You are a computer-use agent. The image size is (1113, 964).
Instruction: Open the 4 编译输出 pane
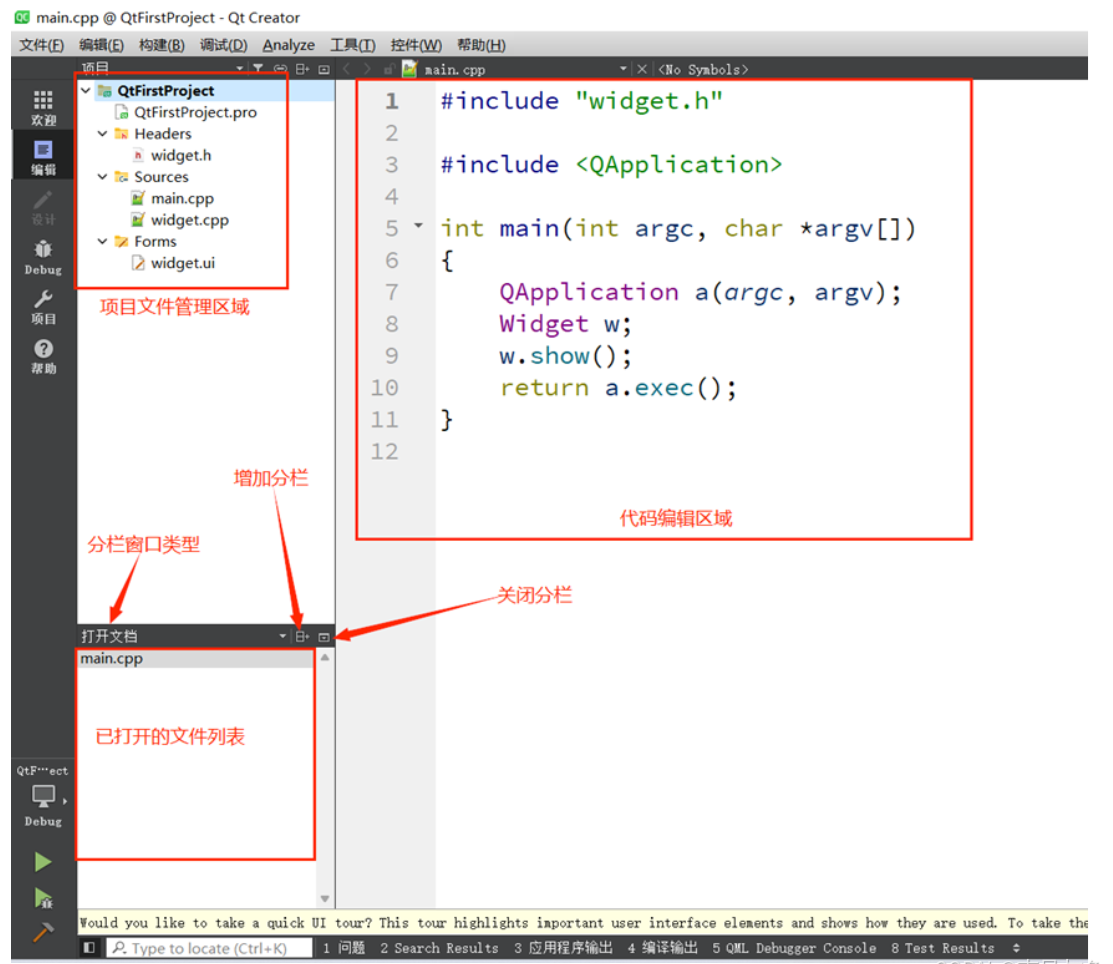click(x=662, y=948)
